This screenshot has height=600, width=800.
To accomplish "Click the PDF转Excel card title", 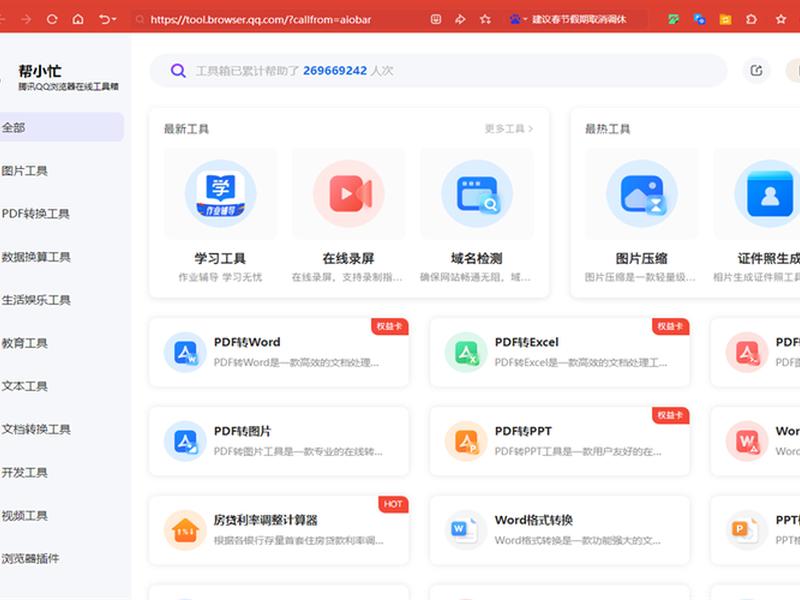I will [527, 342].
